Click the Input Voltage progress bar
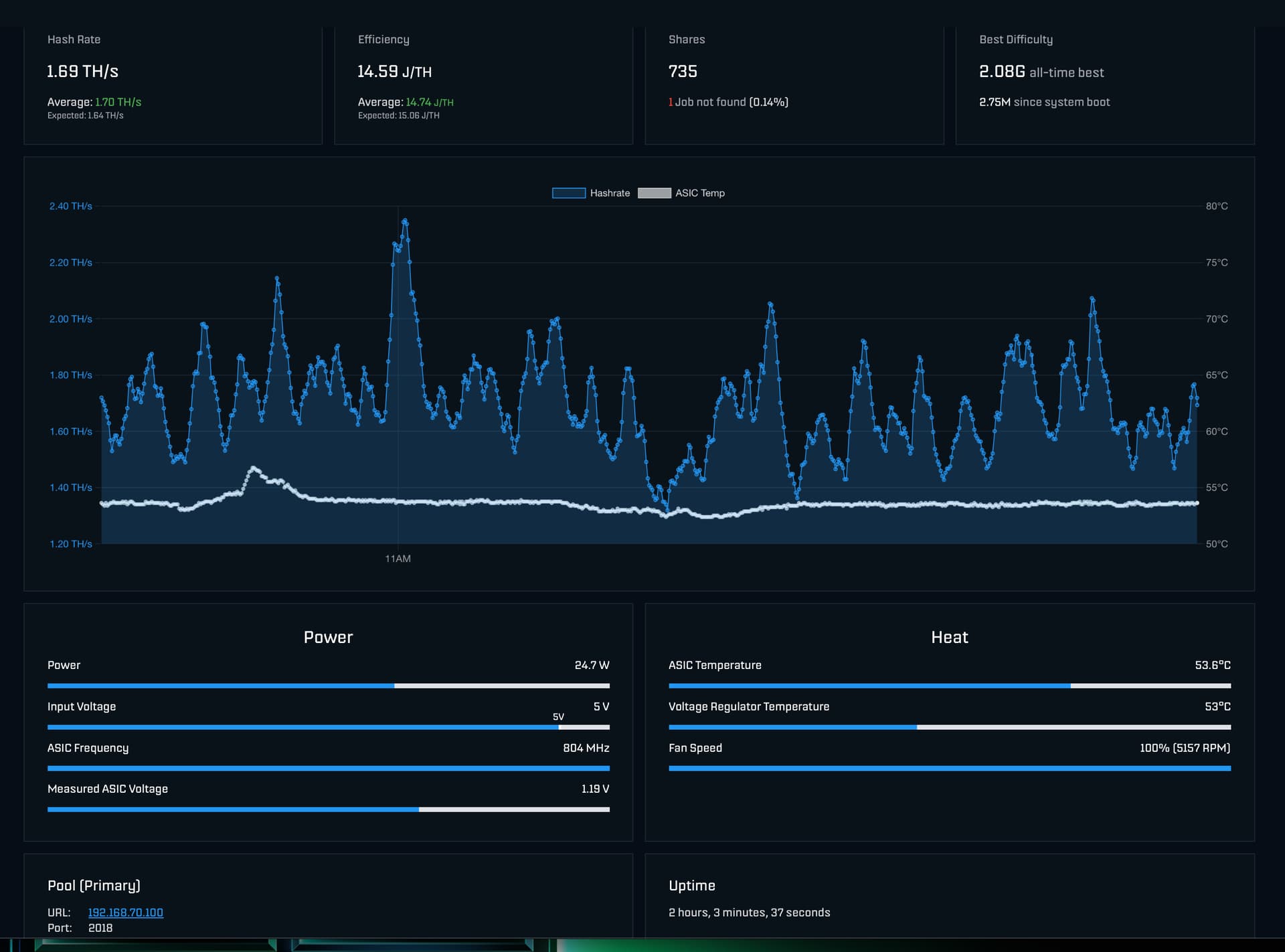The image size is (1285, 952). [x=328, y=727]
